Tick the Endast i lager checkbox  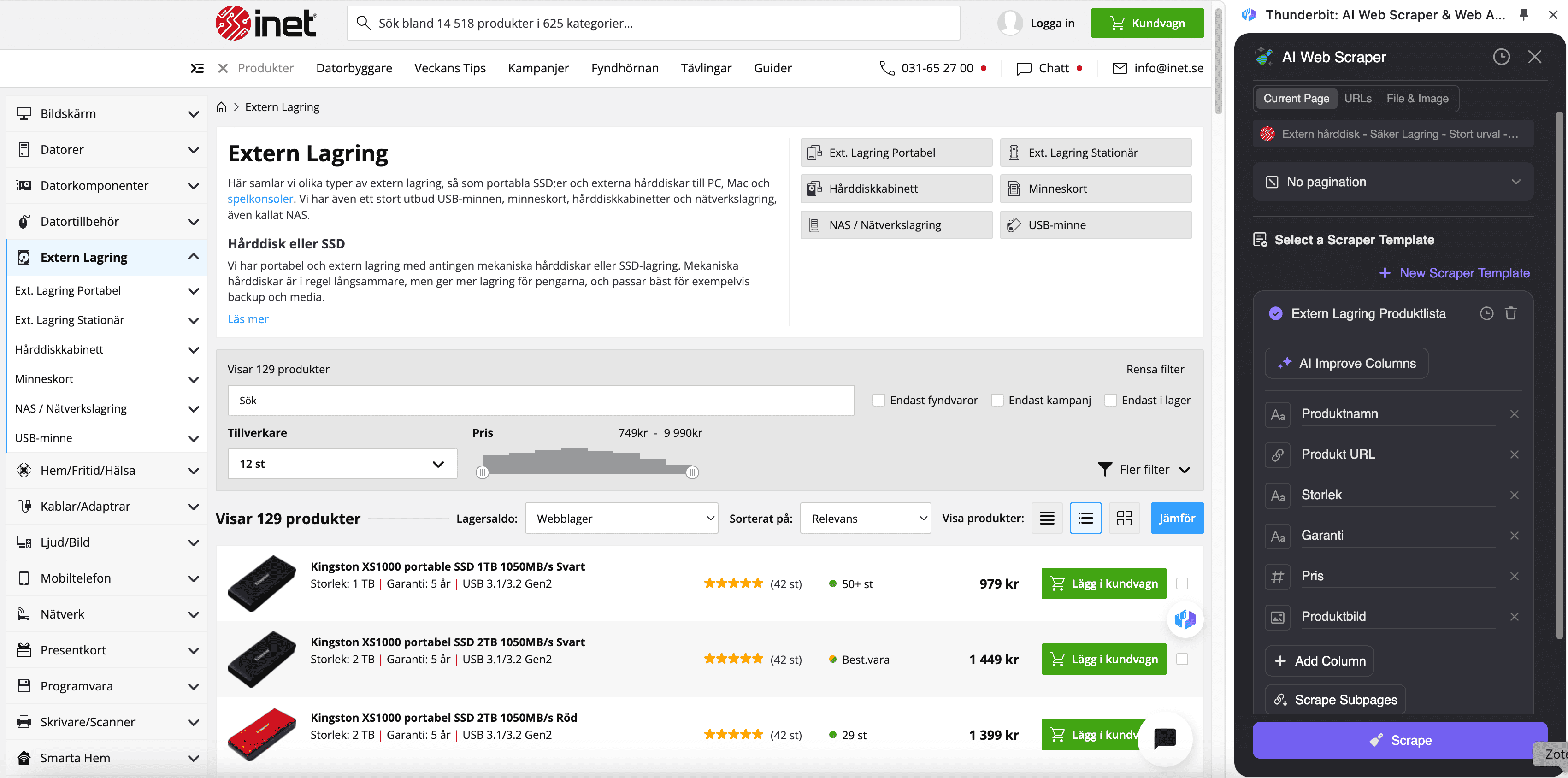coord(1110,400)
